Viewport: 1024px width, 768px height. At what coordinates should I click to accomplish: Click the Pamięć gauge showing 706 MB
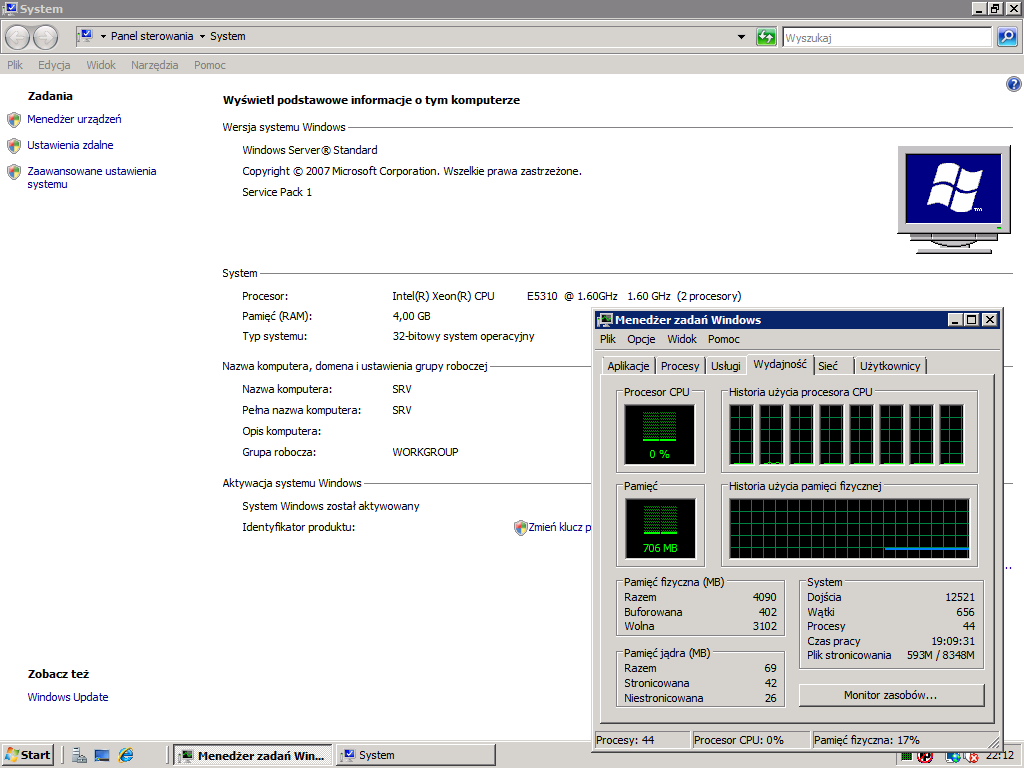[660, 528]
